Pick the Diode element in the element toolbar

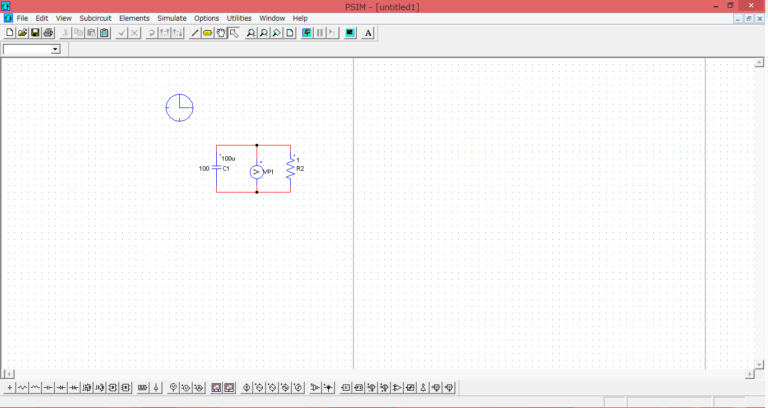coord(61,387)
